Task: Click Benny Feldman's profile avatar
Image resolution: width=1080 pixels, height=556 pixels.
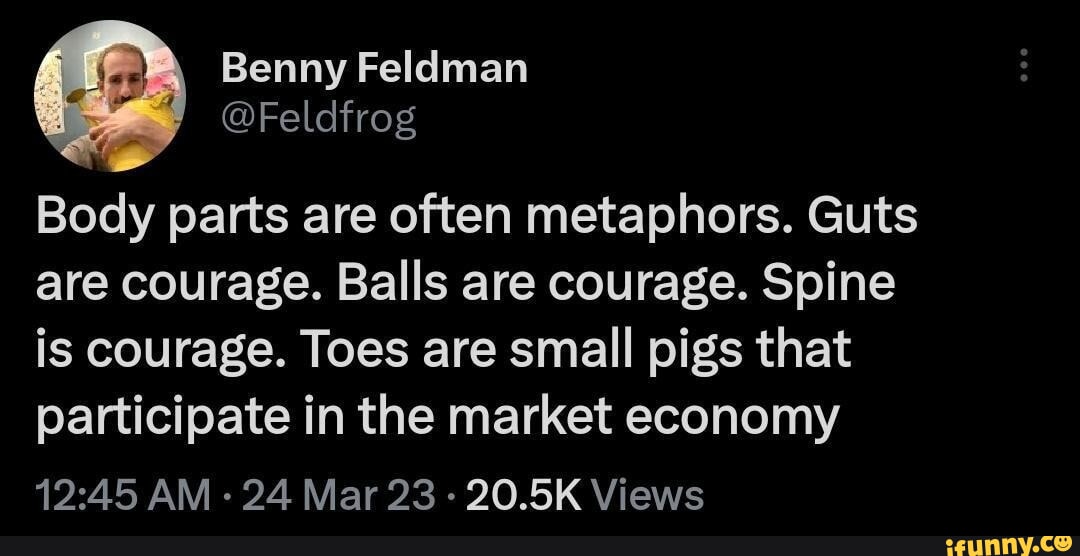Action: 109,94
